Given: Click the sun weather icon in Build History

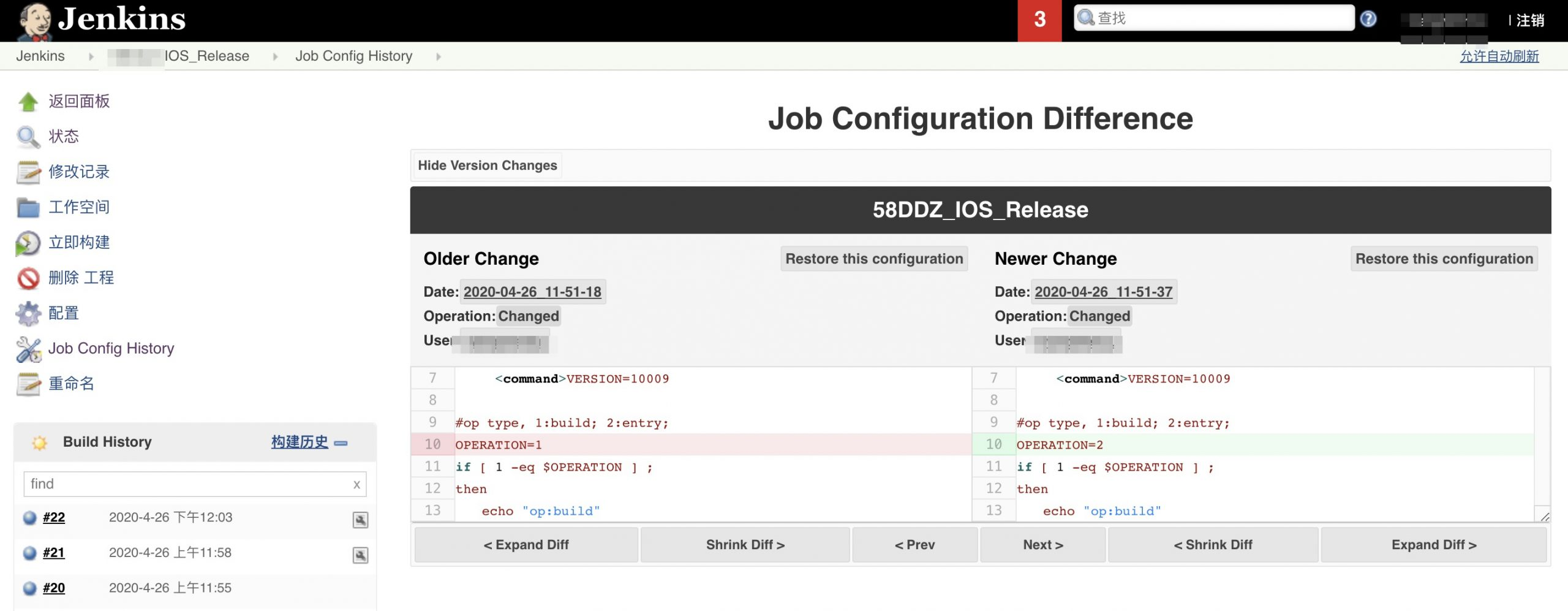Looking at the screenshot, I should (39, 442).
